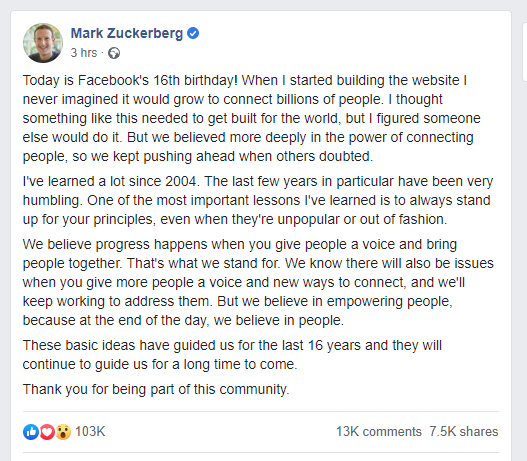Open the Mark Zuckerberg profile name link

point(127,33)
